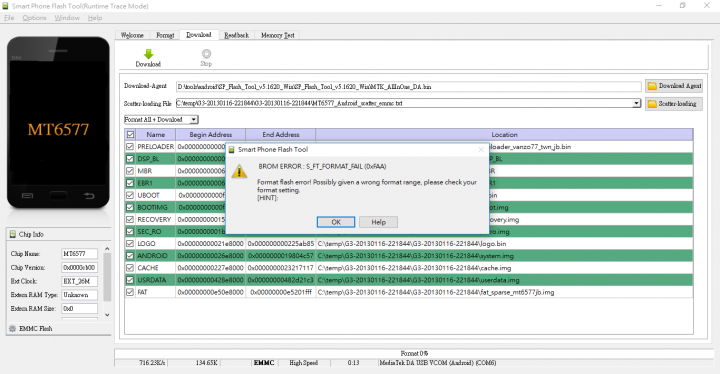Click the system.img location cell
720x374 pixels.
tap(504, 256)
